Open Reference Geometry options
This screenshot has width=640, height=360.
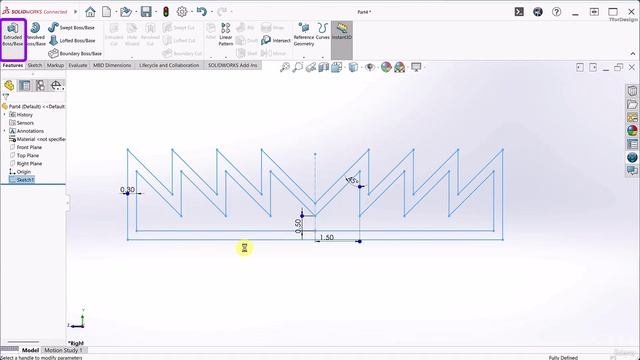(304, 35)
